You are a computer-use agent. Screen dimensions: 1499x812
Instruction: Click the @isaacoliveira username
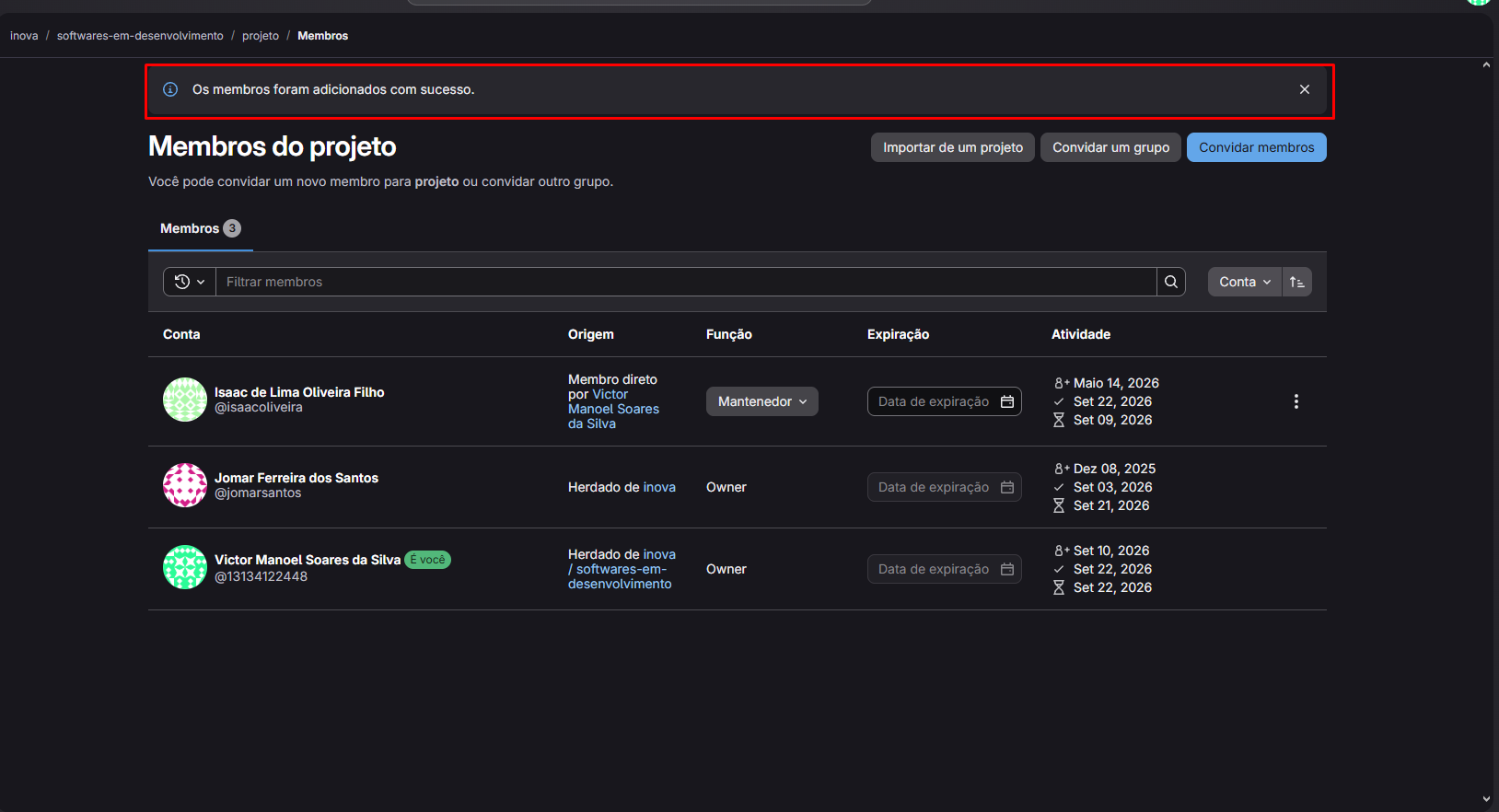coord(259,407)
